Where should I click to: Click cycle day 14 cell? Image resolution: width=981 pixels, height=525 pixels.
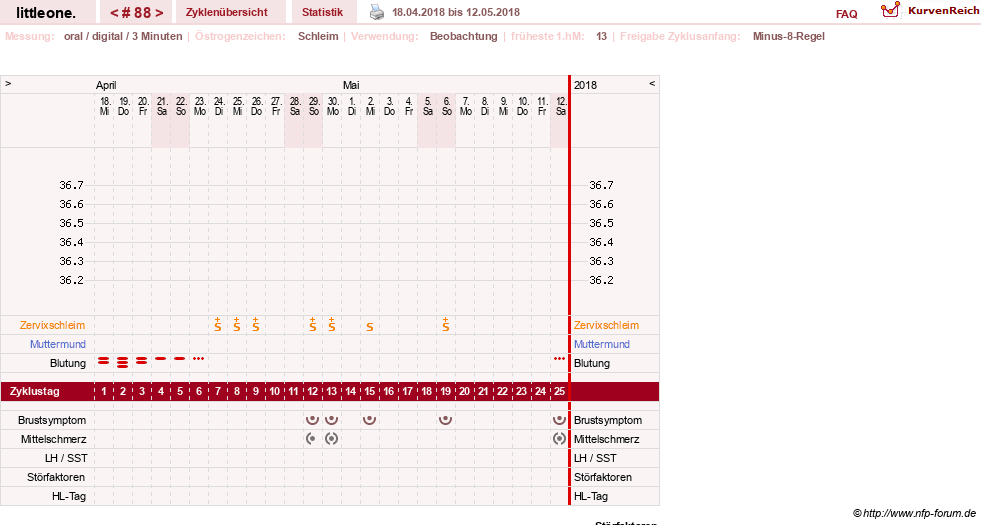(350, 391)
